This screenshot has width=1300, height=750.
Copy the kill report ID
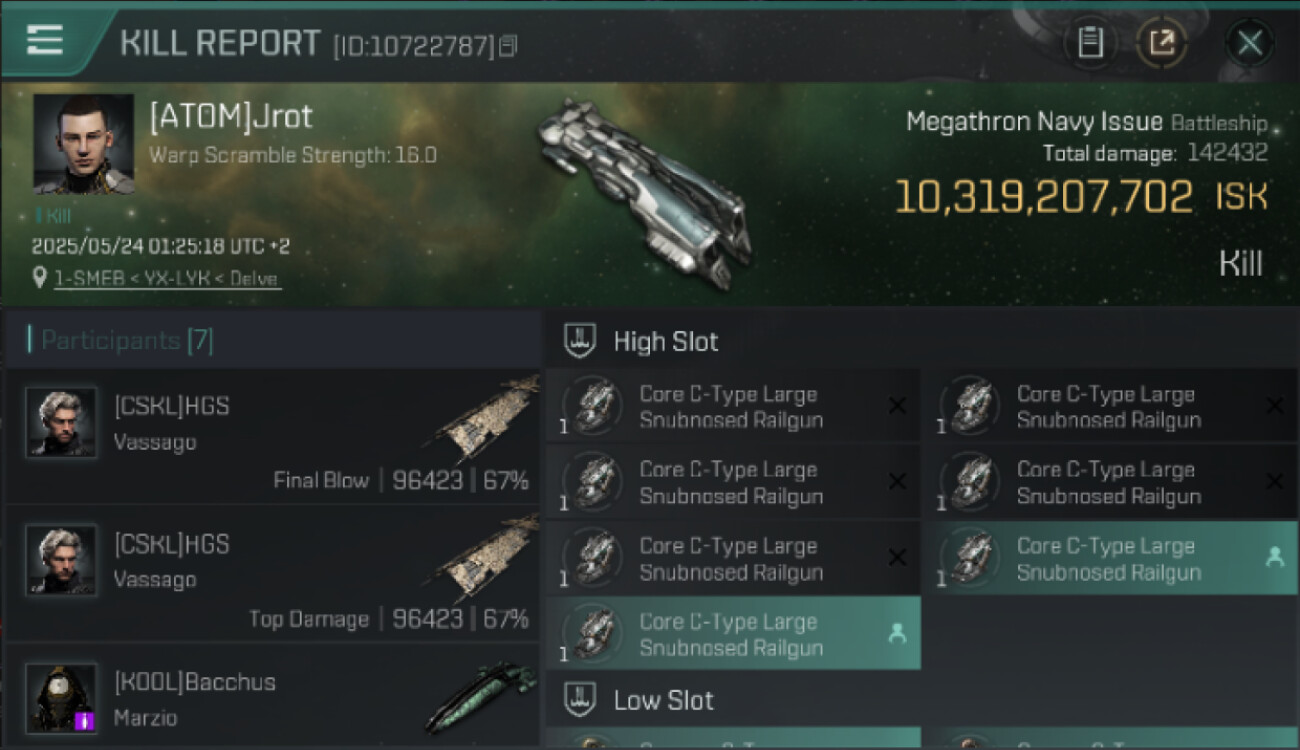(508, 45)
